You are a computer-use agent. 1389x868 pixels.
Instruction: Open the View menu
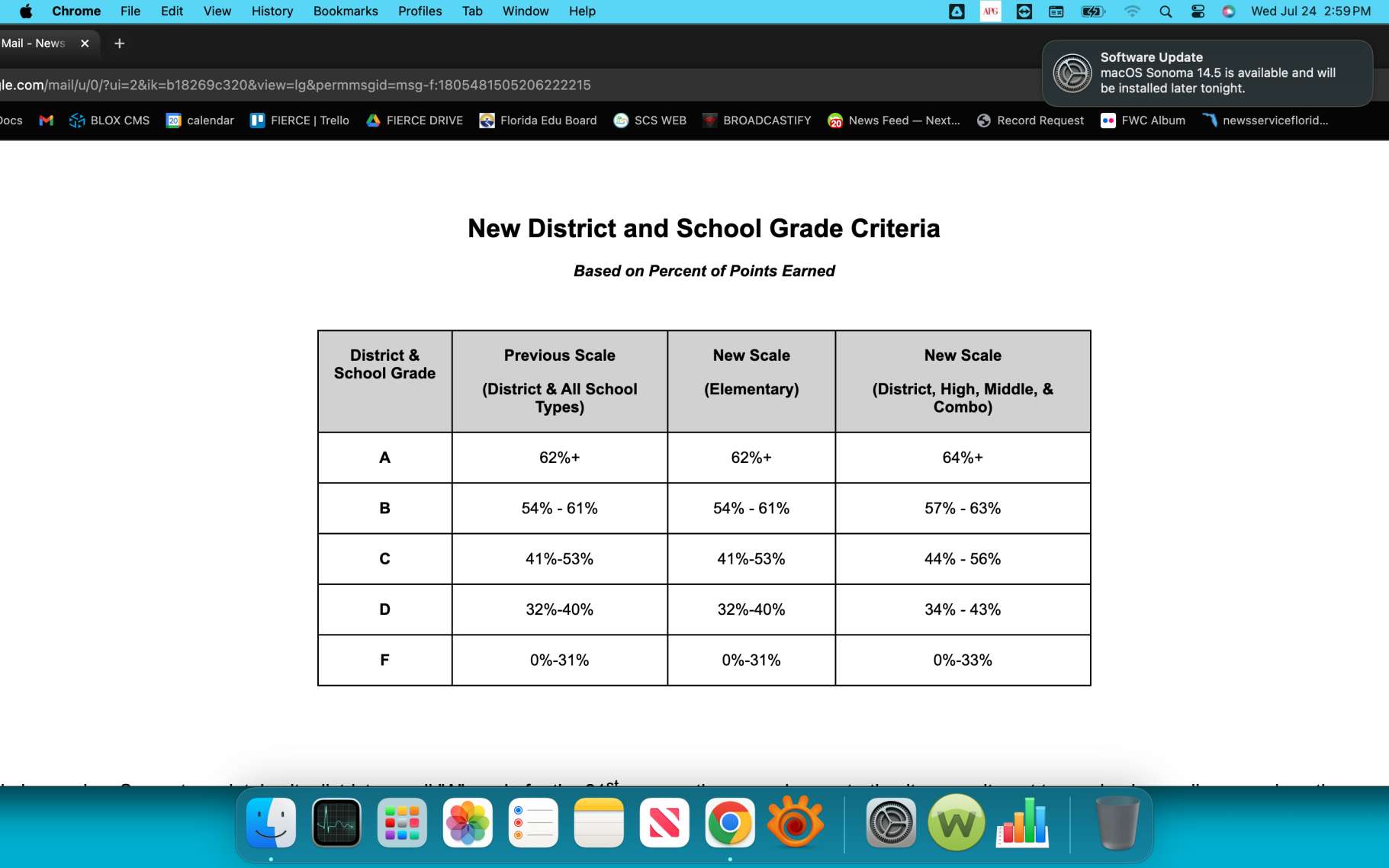coord(217,11)
